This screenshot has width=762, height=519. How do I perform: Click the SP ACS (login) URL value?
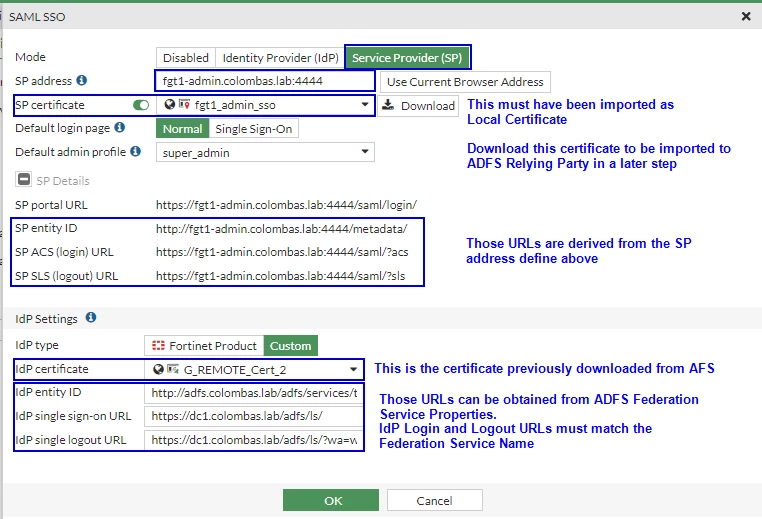pos(282,252)
